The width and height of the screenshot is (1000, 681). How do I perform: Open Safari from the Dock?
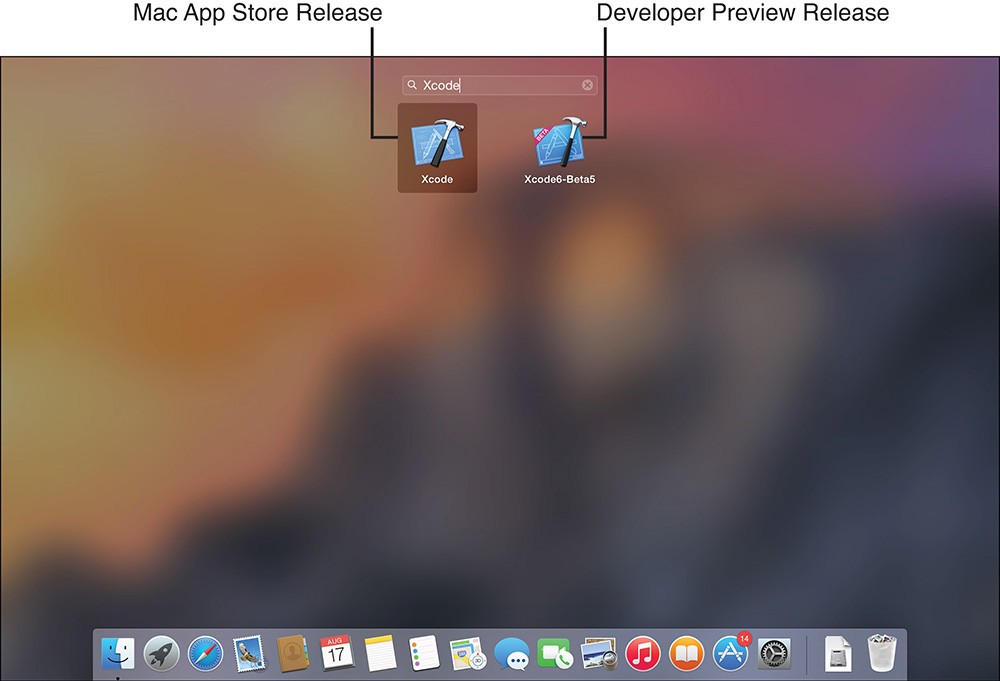pos(205,654)
